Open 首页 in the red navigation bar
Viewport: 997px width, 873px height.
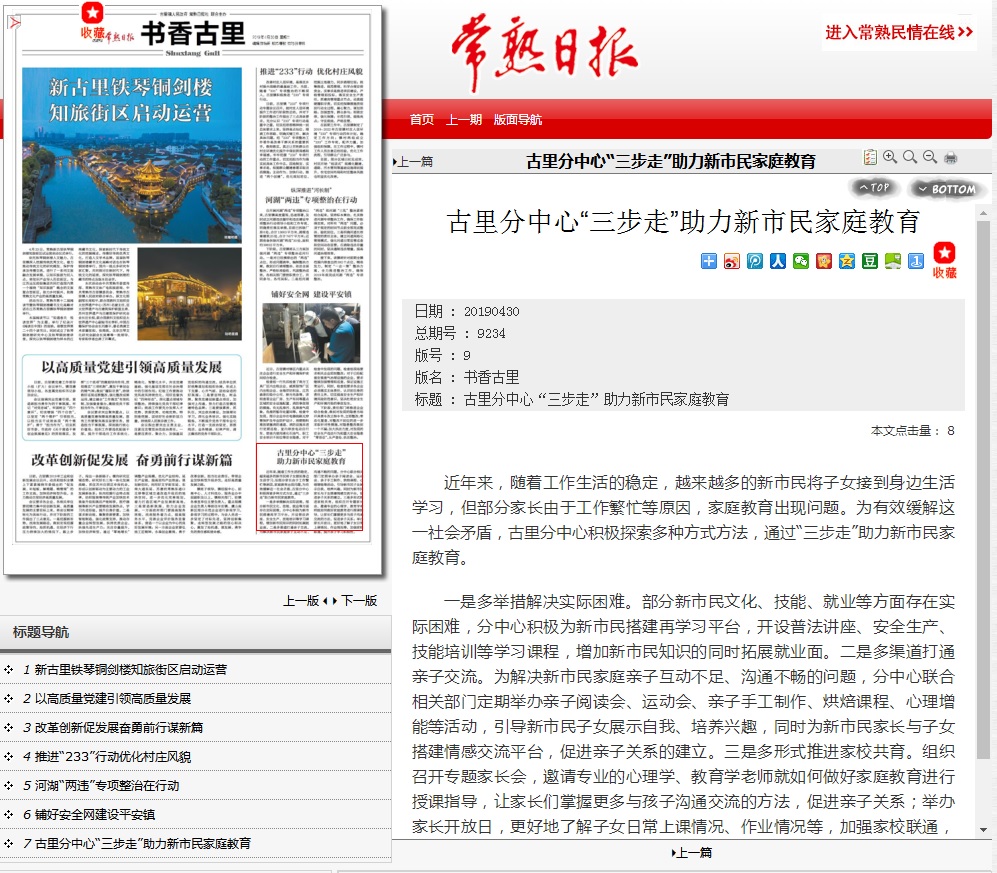click(x=422, y=120)
